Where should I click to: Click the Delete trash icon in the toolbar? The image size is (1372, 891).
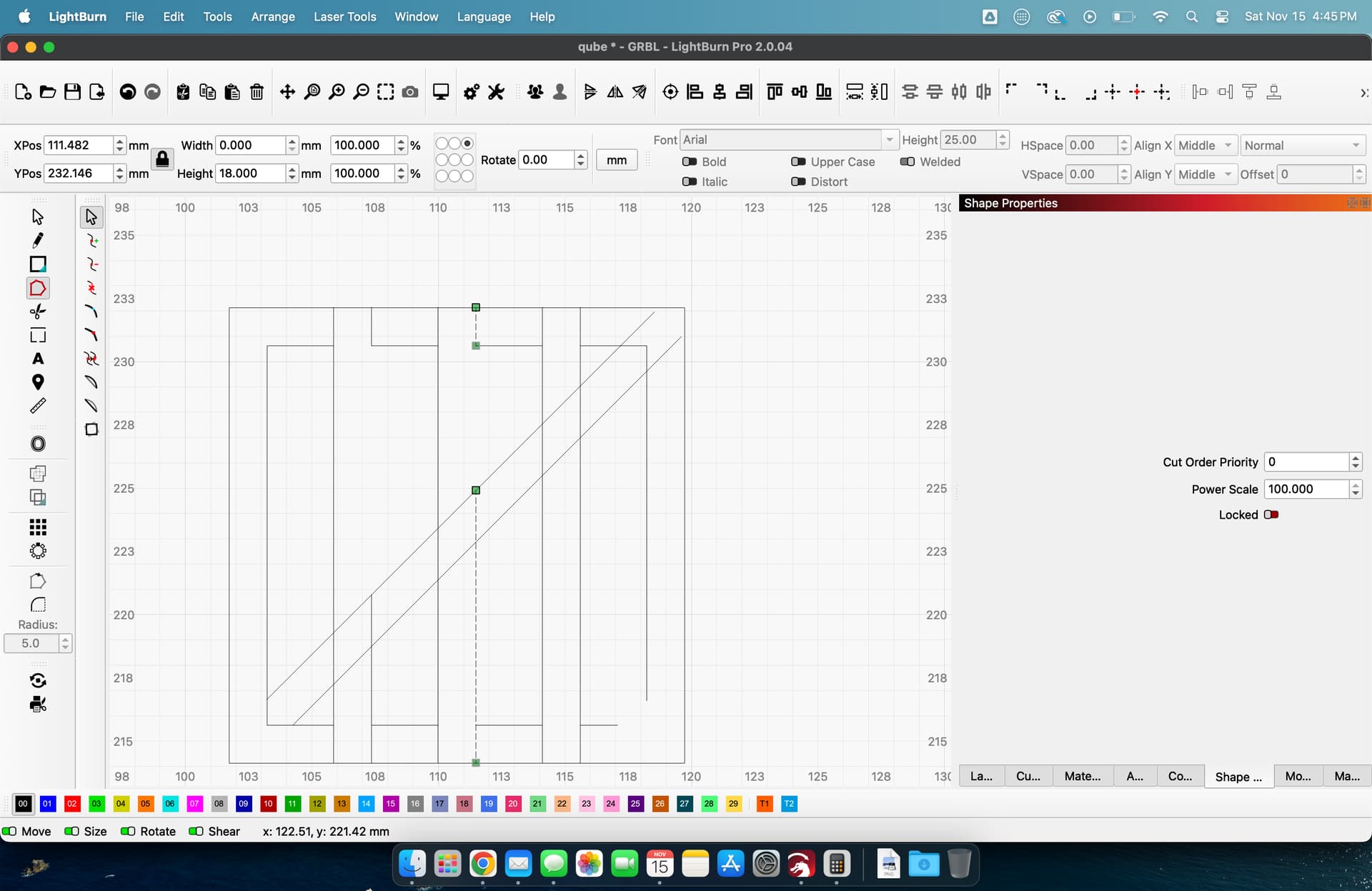coord(257,92)
